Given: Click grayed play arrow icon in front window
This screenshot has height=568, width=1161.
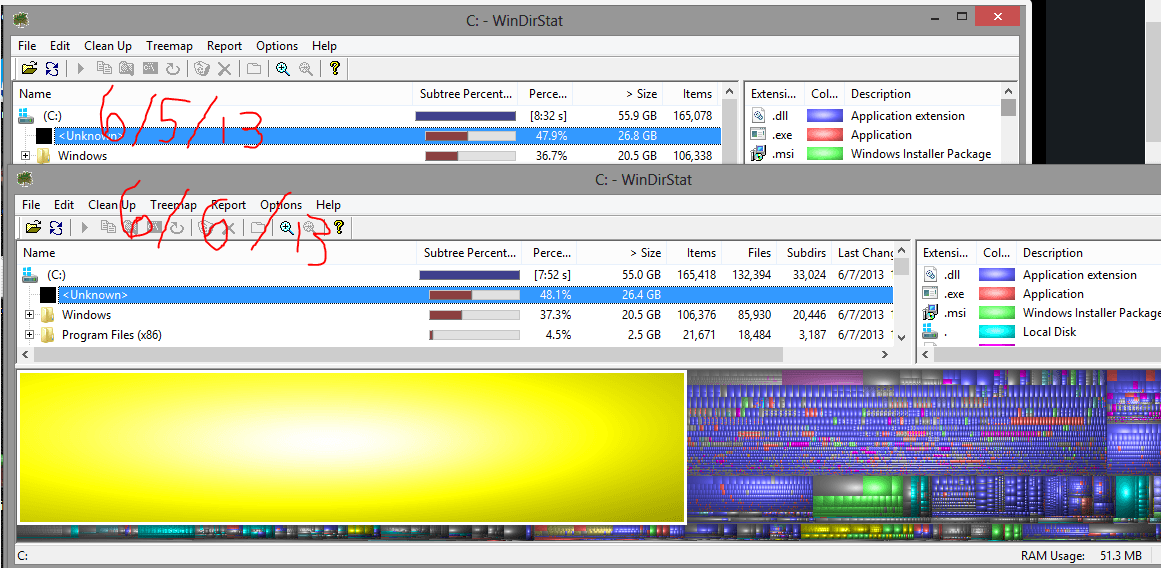Looking at the screenshot, I should pos(84,227).
